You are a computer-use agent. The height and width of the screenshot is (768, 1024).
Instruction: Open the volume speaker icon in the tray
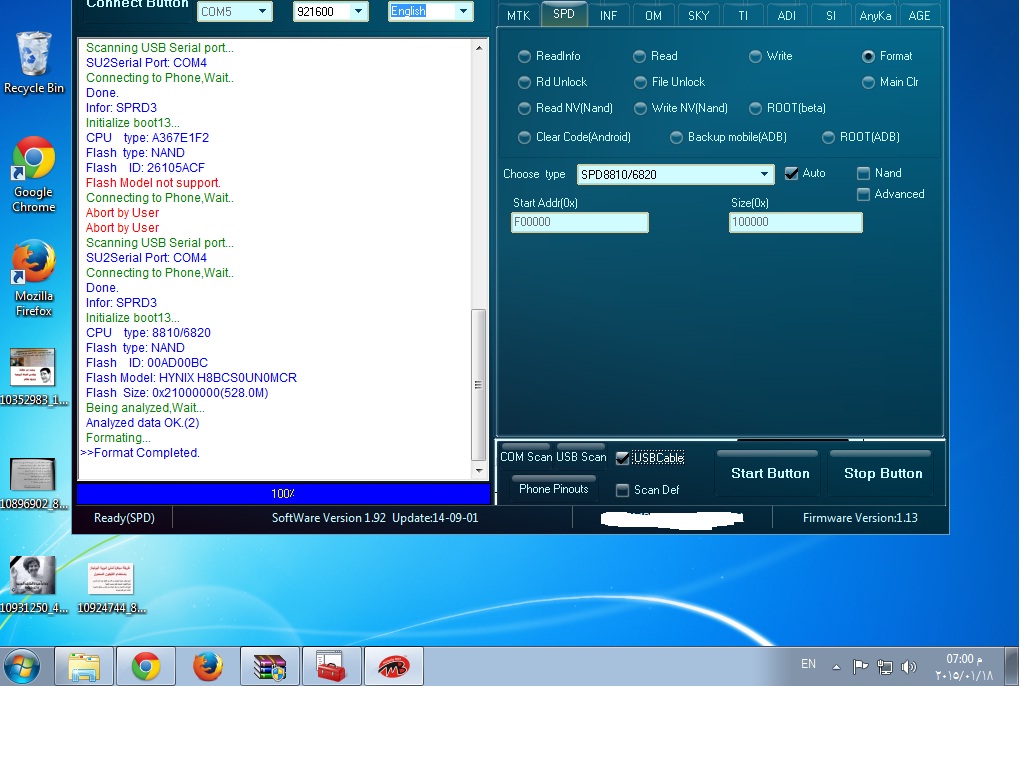[908, 667]
